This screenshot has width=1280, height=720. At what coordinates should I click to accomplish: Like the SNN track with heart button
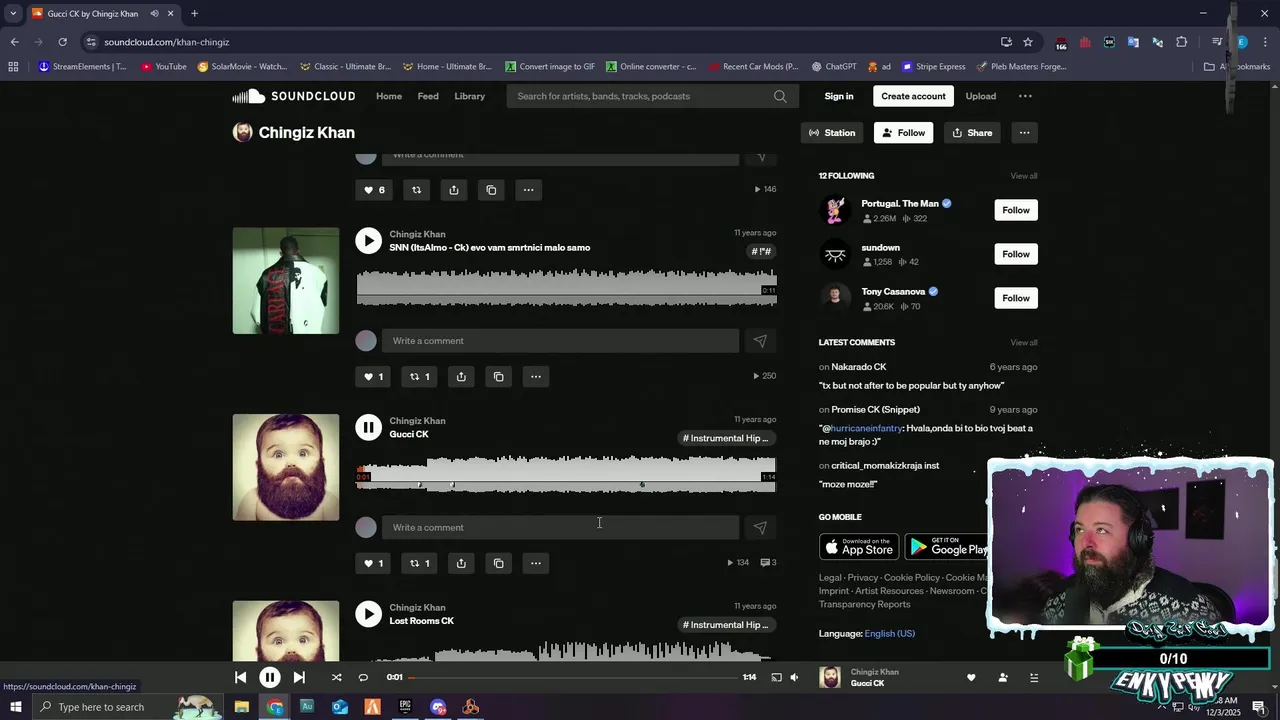373,377
